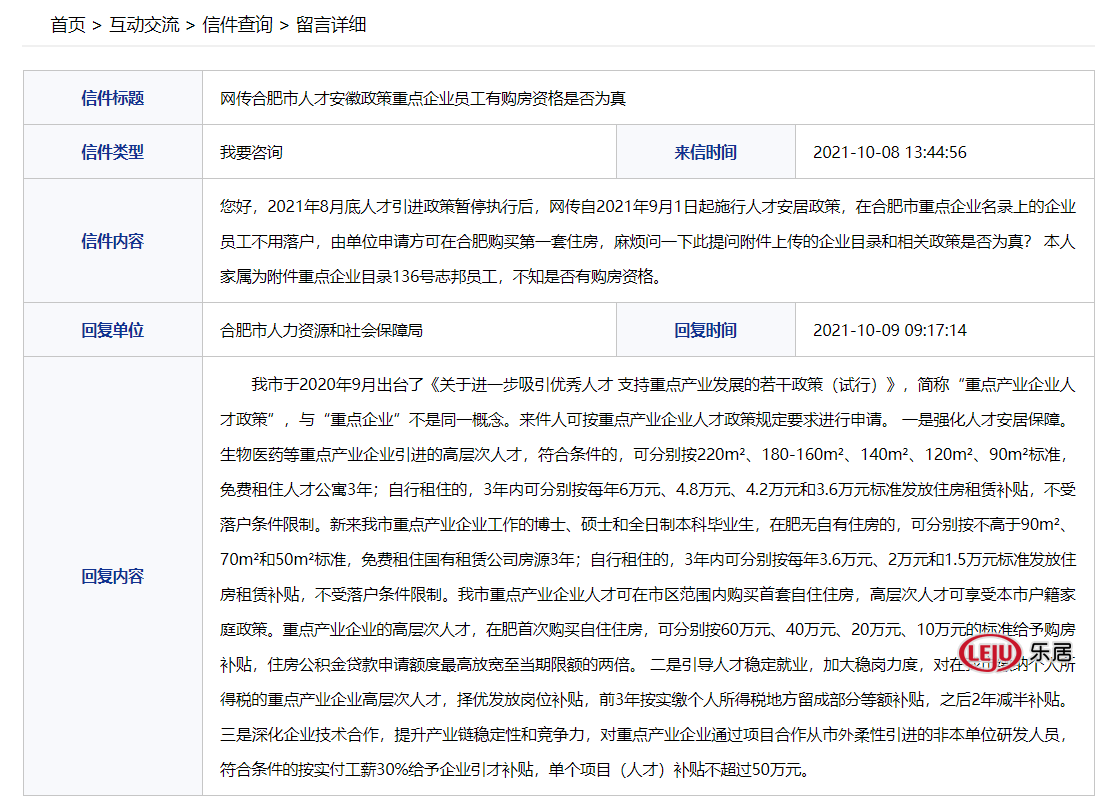Viewport: 1118px width, 808px height.
Task: Click the line mentioning 136号志邦员工
Action: (443, 277)
